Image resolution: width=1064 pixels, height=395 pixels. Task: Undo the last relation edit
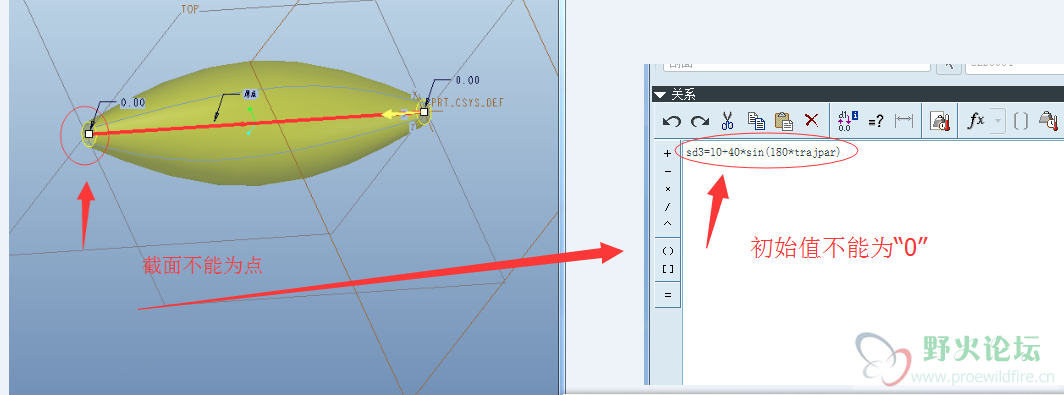[x=671, y=121]
